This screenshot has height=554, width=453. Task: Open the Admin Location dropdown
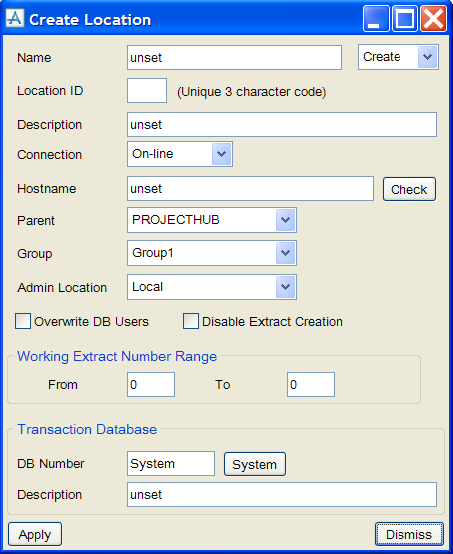point(212,287)
